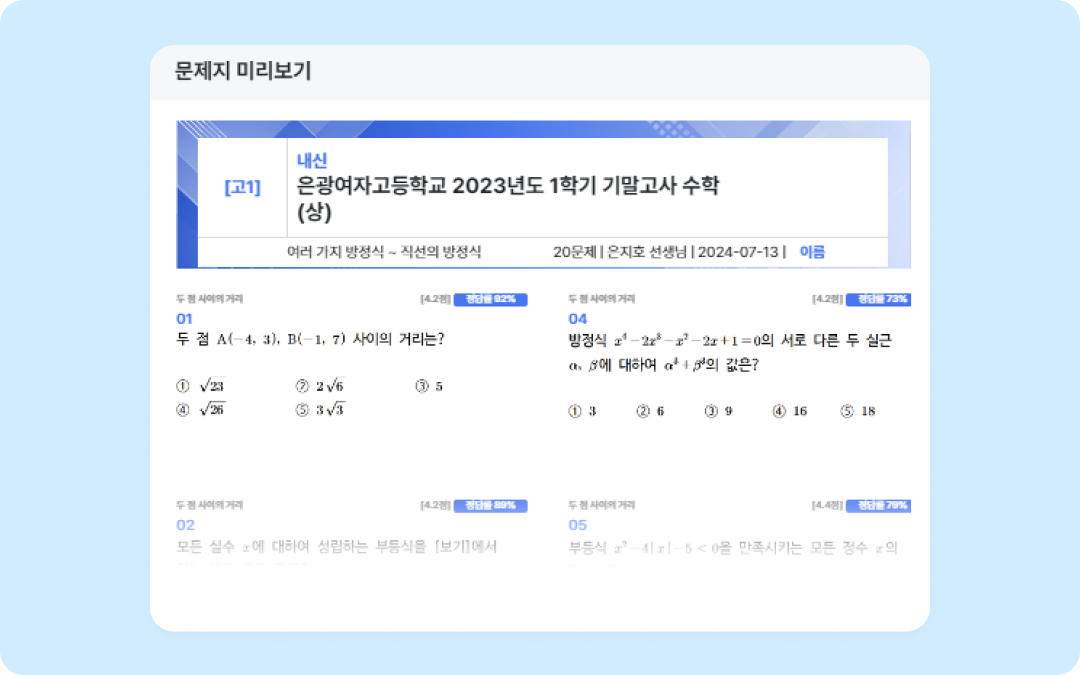The width and height of the screenshot is (1080, 675).
Task: Click the 정답률 73% badge
Action: (x=877, y=299)
